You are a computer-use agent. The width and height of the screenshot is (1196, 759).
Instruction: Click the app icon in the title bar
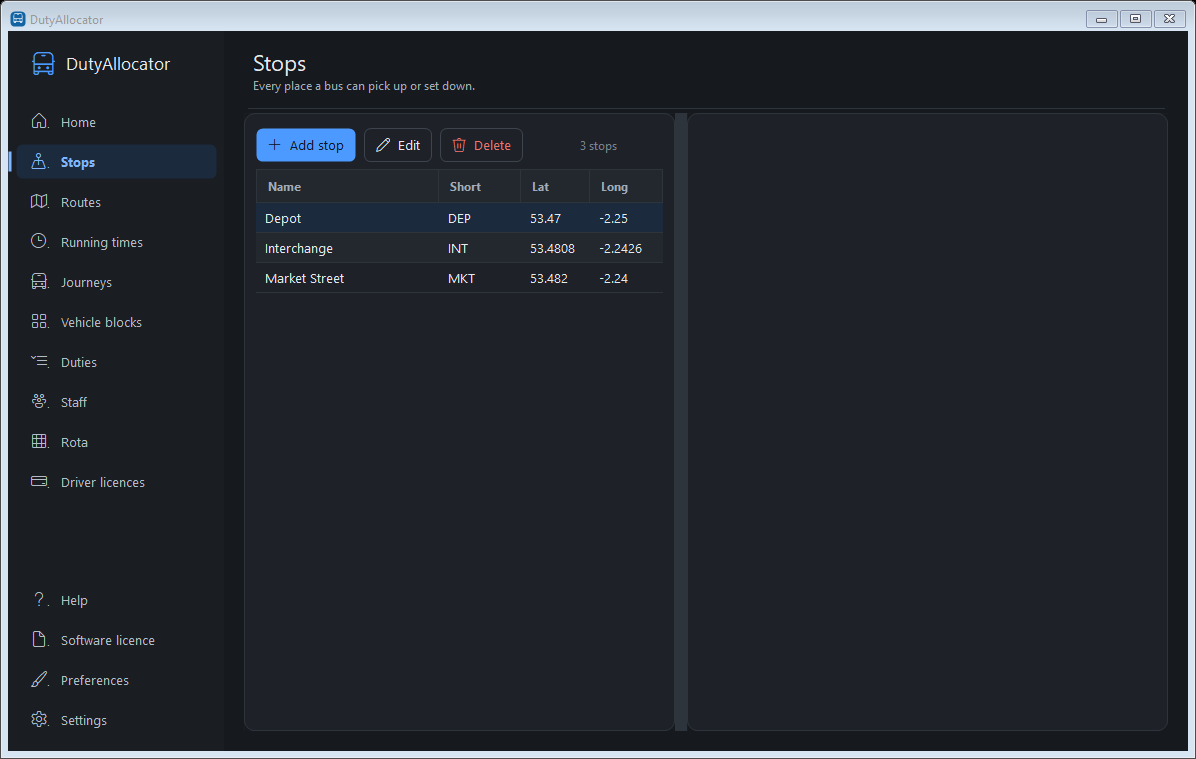18,18
